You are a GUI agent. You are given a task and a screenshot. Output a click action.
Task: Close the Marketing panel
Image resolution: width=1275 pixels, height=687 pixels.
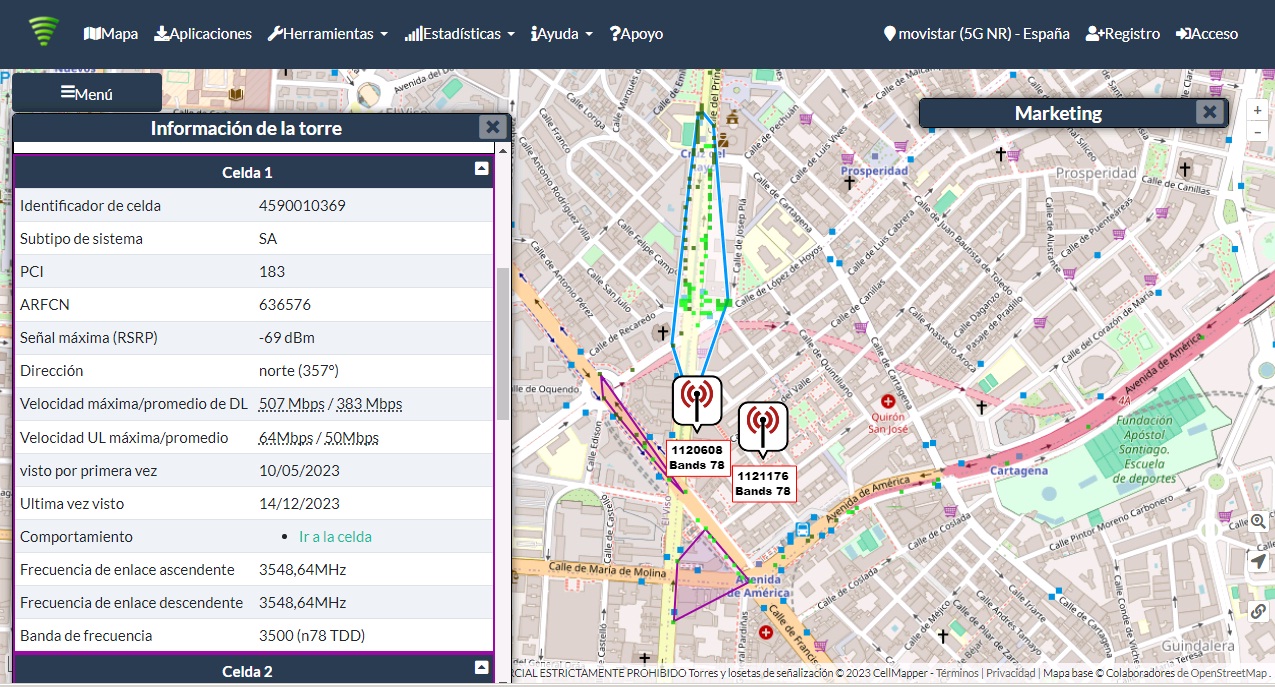(x=1210, y=112)
